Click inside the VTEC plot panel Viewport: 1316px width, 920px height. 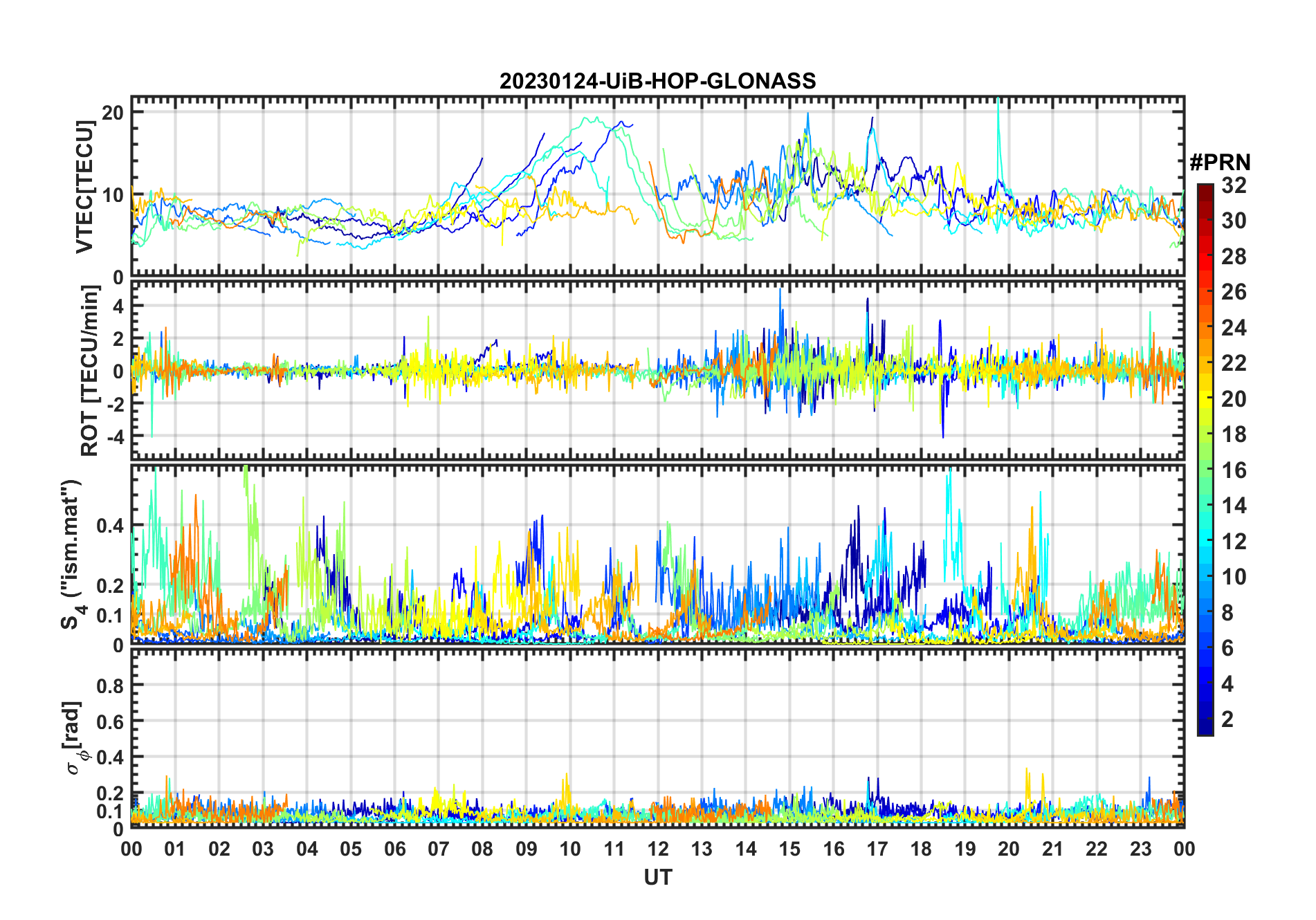click(657, 187)
